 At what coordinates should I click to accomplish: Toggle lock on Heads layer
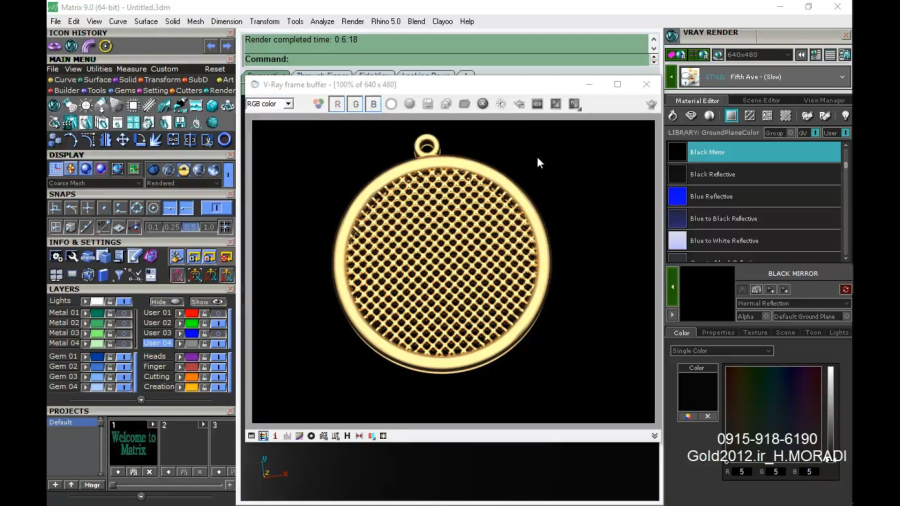point(205,356)
